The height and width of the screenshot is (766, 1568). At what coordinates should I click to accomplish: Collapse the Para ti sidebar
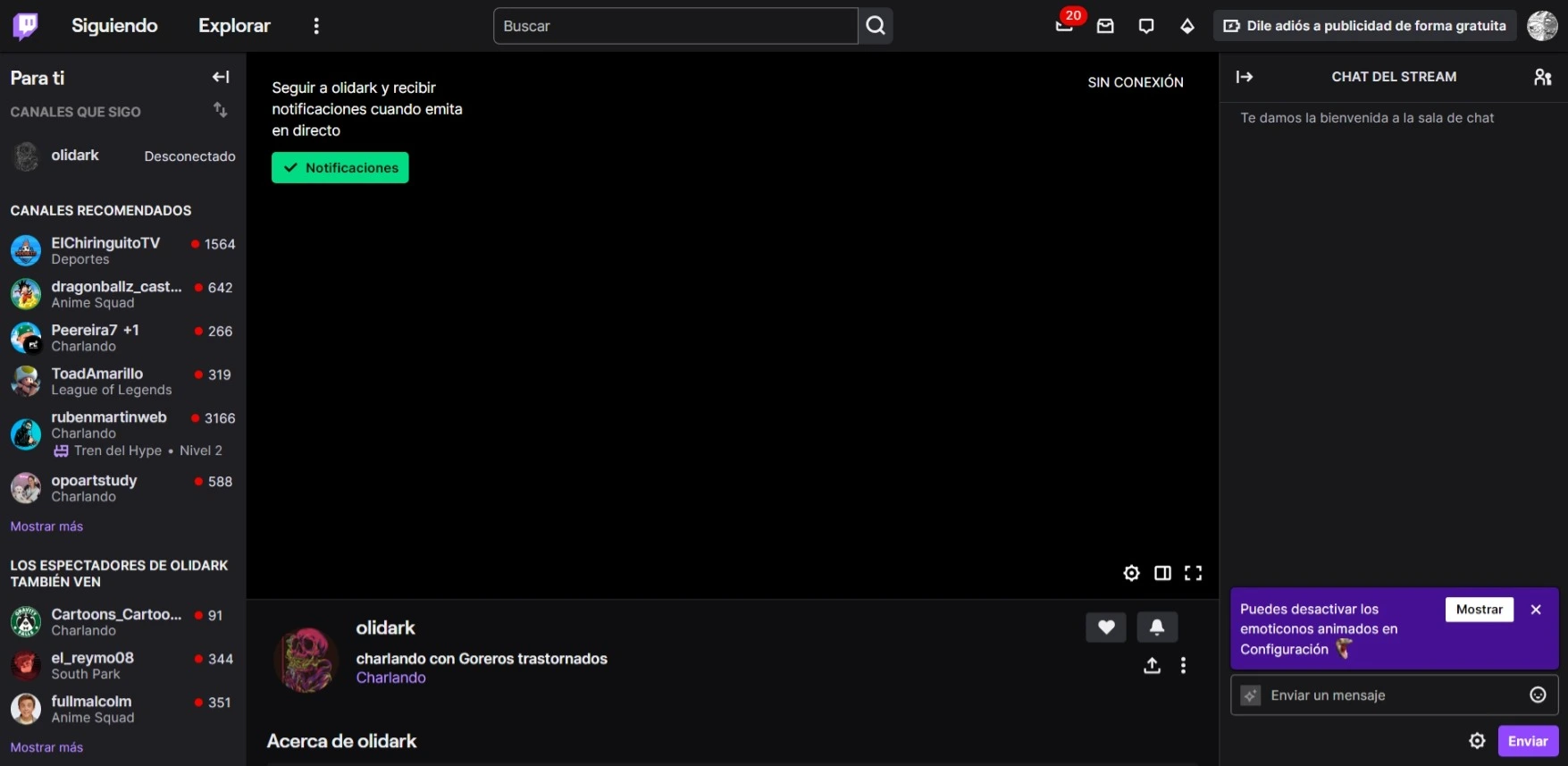tap(221, 78)
